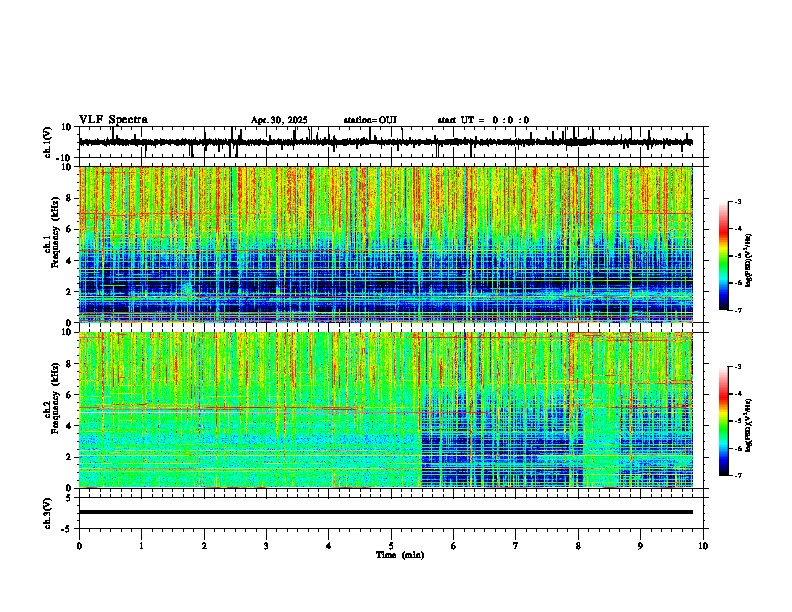Click the '-3' label on ch.1 color scale
Viewport: 792px width, 612px height.
[738, 202]
